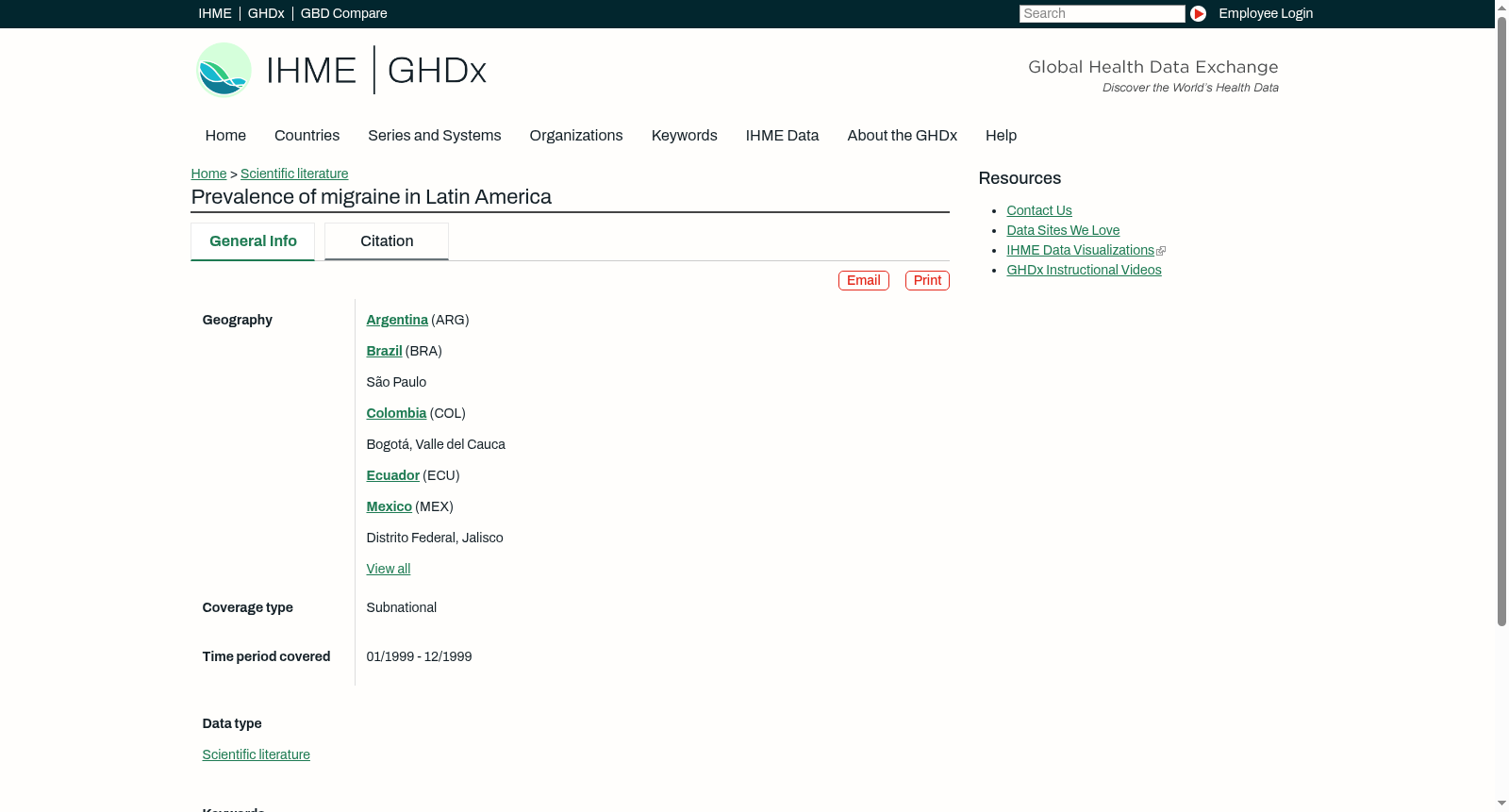Click Scientific literature breadcrumb link
This screenshot has height=812, width=1509.
[x=294, y=174]
